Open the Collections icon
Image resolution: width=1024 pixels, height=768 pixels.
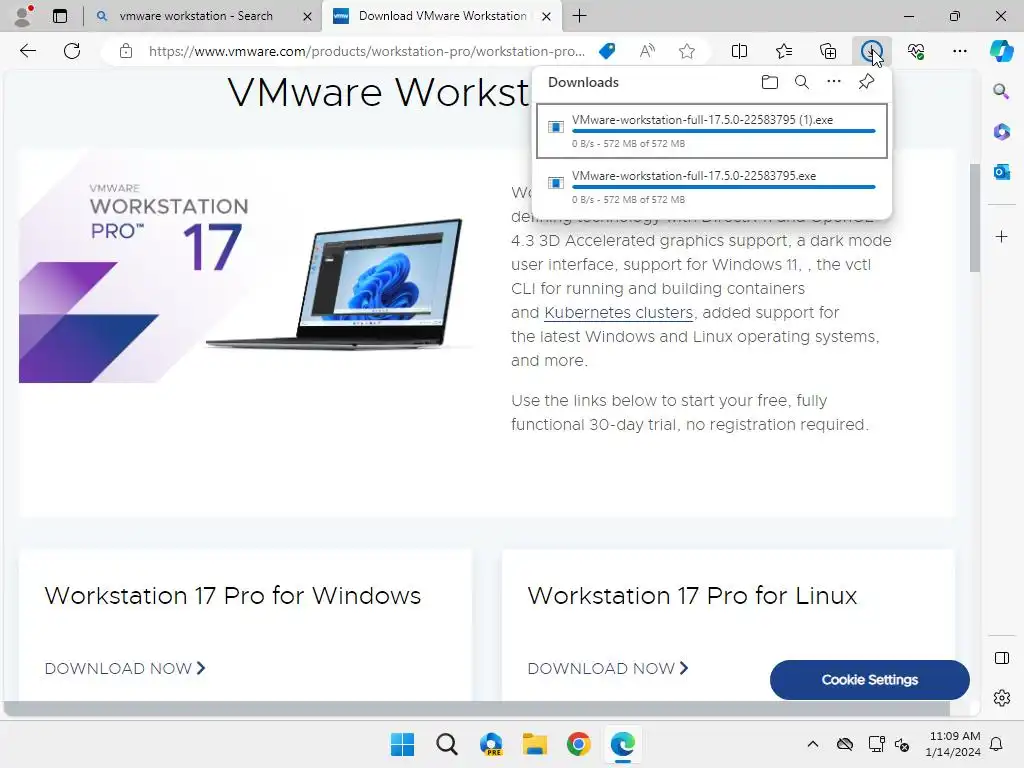(x=828, y=51)
